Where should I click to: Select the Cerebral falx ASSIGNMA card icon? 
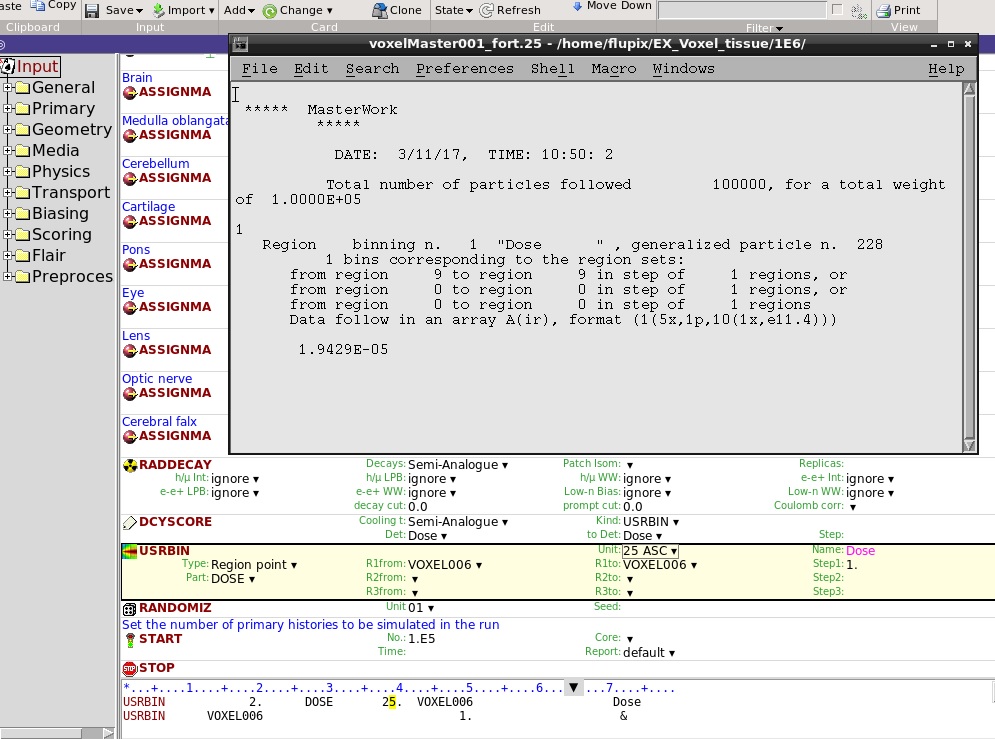tap(130, 436)
